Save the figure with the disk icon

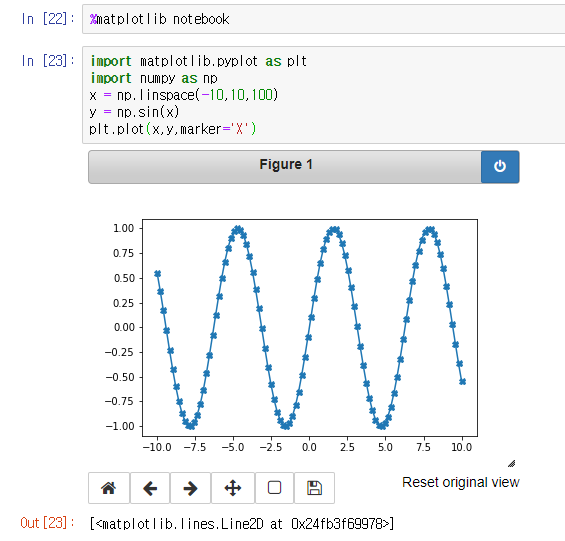314,488
